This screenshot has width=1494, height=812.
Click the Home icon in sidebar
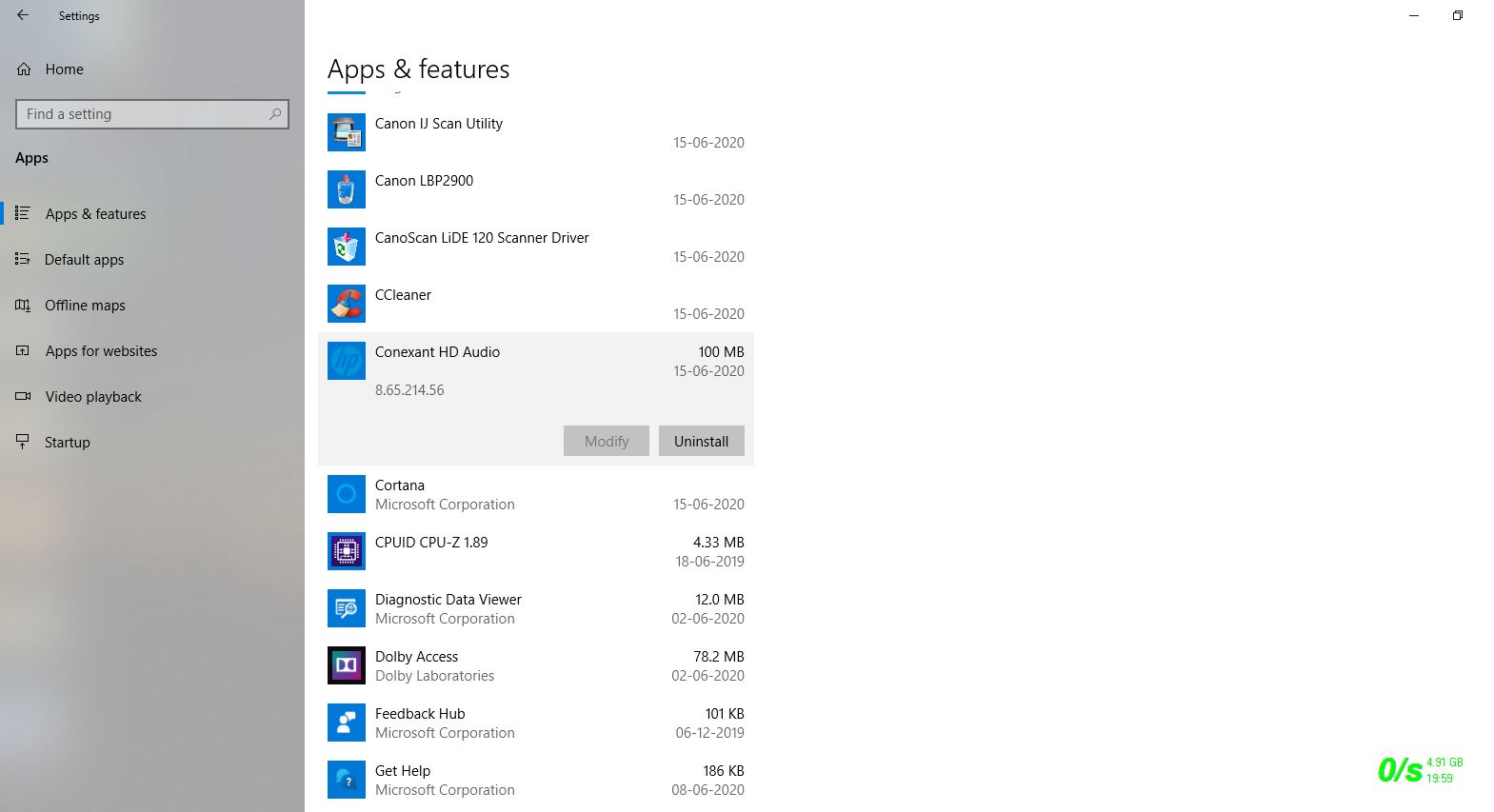[24, 69]
